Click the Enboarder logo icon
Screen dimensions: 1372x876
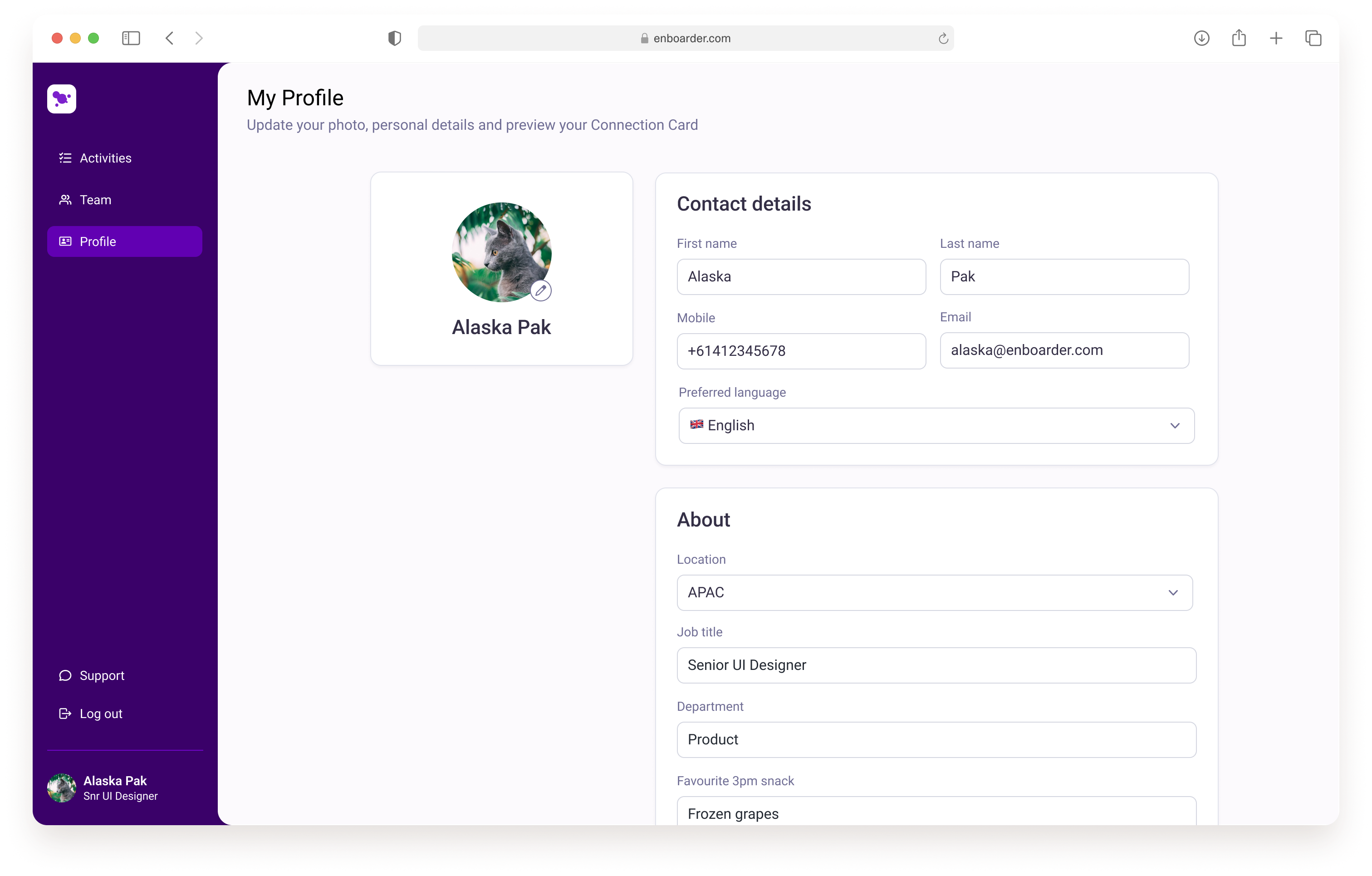click(62, 99)
